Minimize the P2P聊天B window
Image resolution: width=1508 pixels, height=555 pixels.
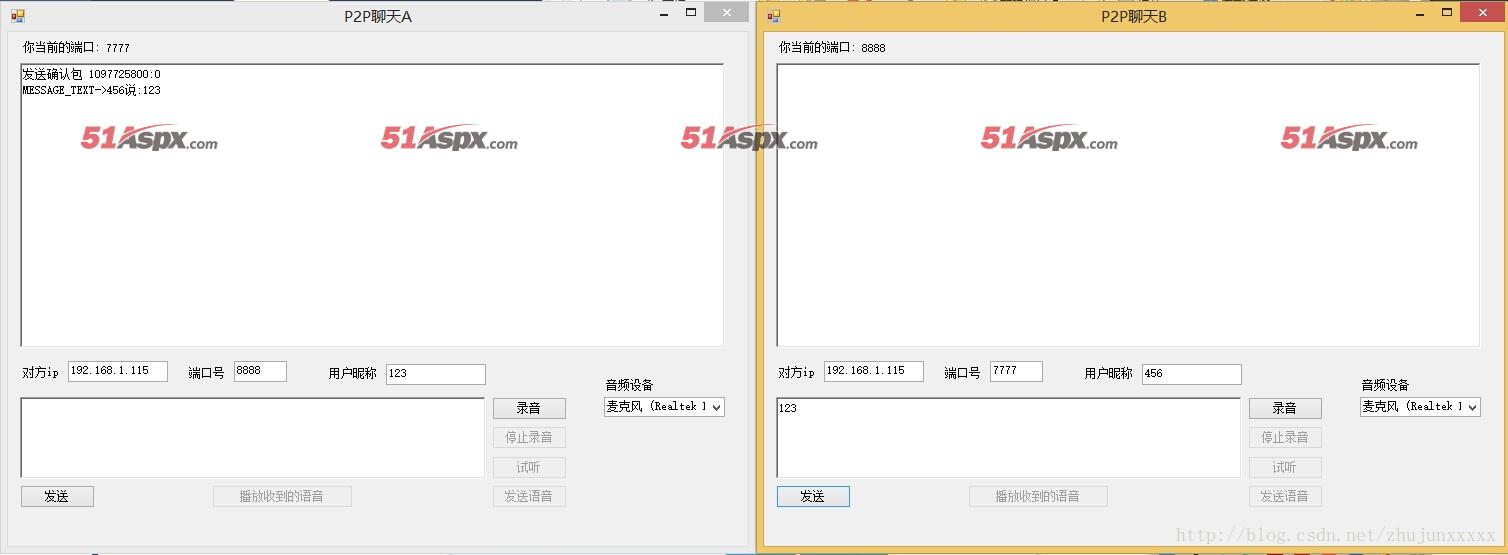[x=1421, y=13]
